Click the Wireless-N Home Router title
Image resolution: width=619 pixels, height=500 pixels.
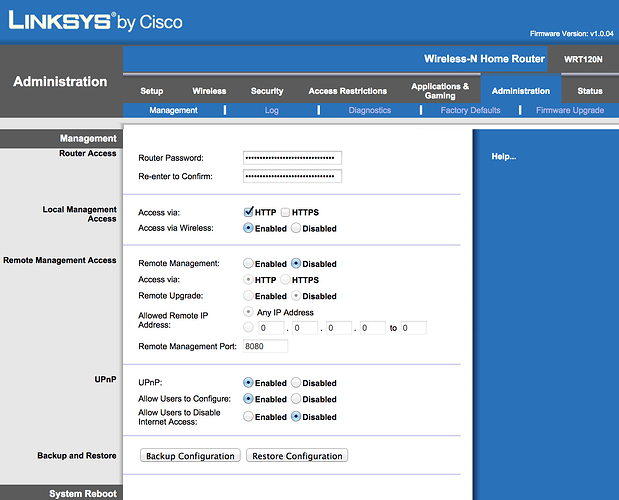pyautogui.click(x=484, y=59)
